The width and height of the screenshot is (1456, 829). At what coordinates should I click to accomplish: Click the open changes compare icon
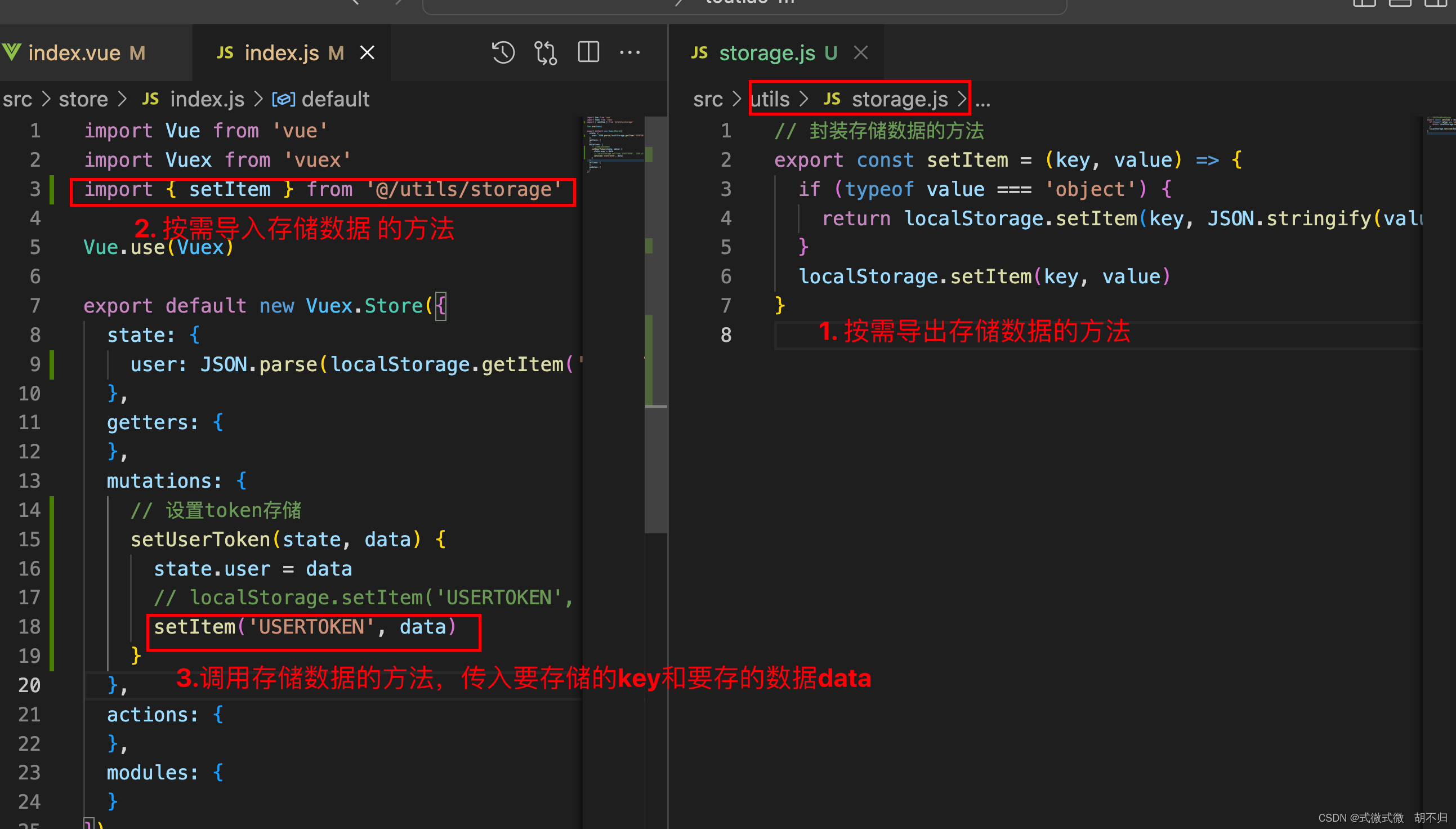click(x=545, y=53)
